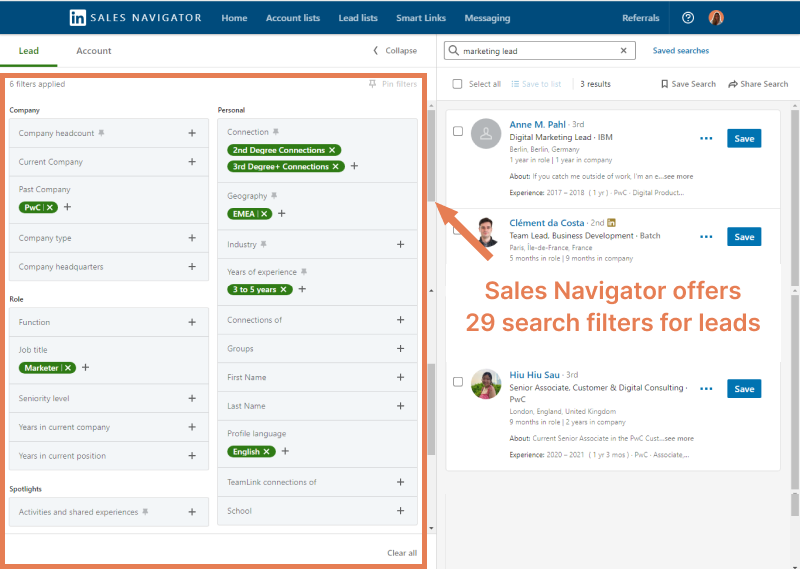Check the Select all checkbox
800x569 pixels.
click(x=457, y=84)
